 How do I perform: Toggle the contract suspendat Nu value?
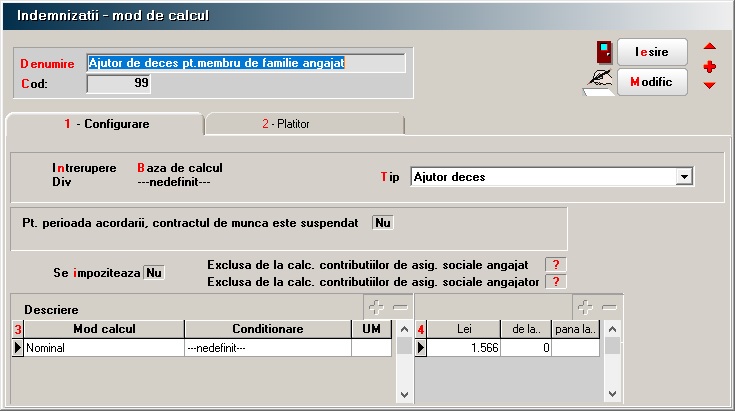click(x=383, y=223)
